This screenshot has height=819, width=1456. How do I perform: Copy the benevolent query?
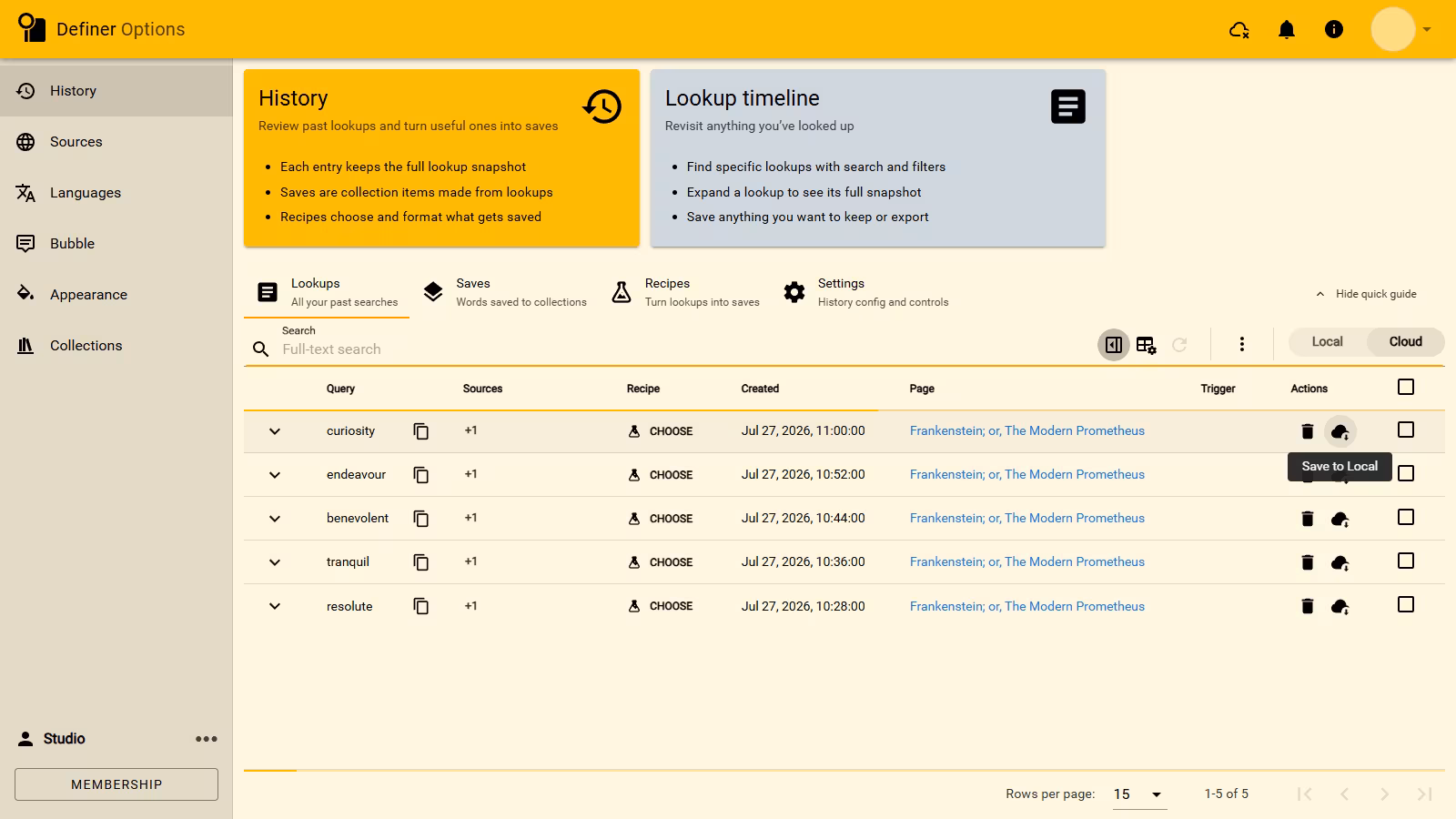(x=420, y=519)
